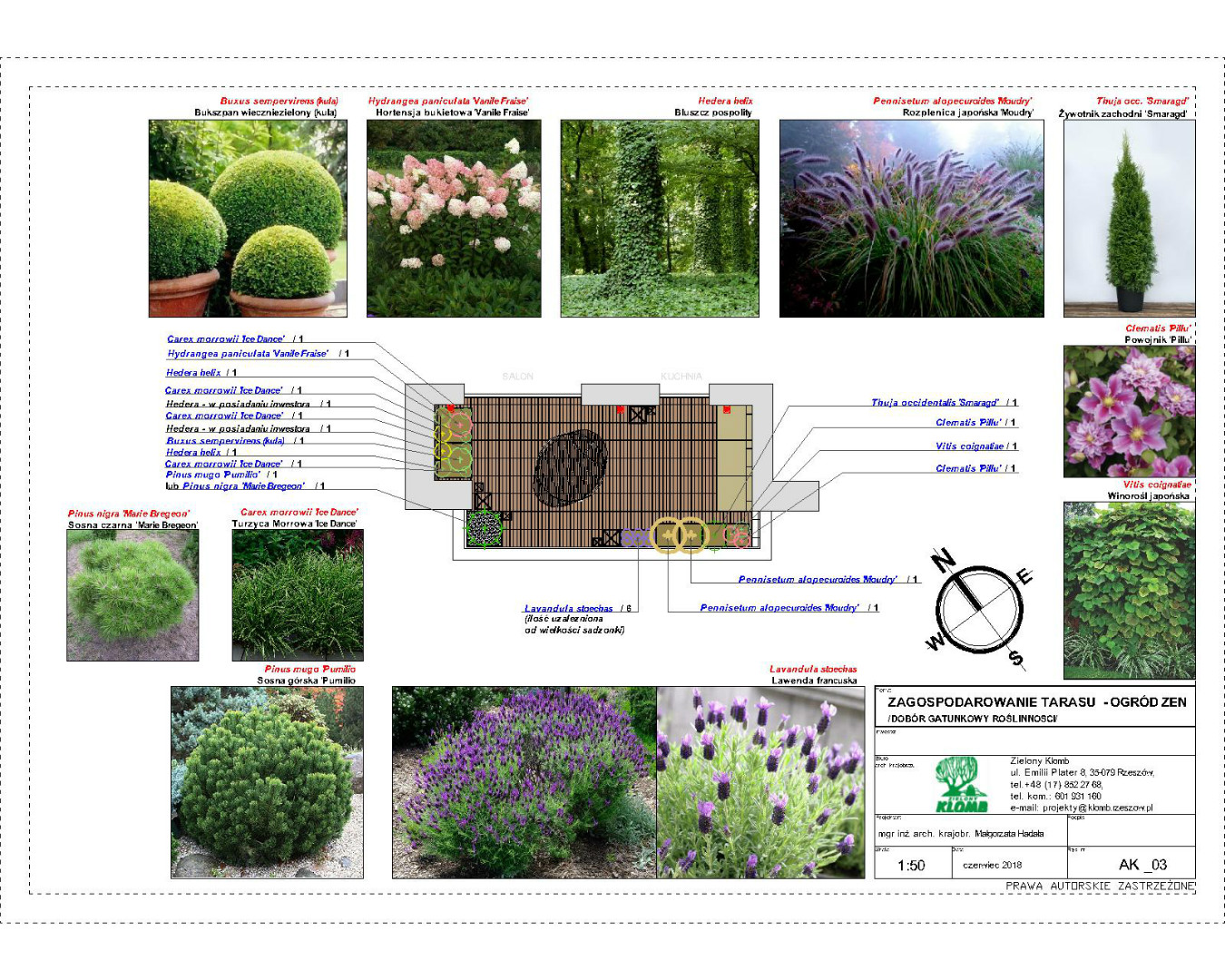
Task: Open the pink Clematis 'Pillu' flower photo
Action: [1130, 411]
